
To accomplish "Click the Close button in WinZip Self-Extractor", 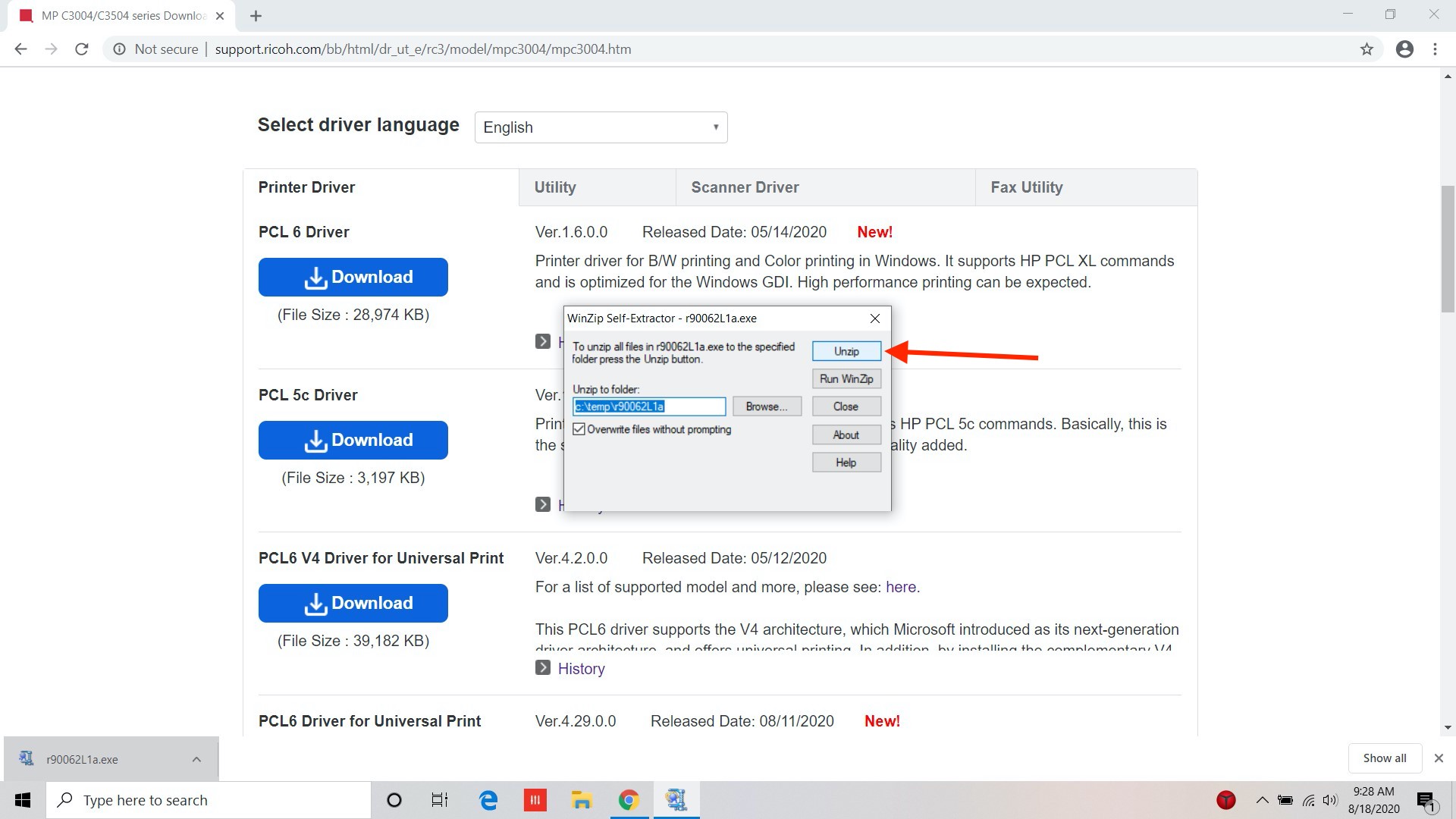I will 846,406.
